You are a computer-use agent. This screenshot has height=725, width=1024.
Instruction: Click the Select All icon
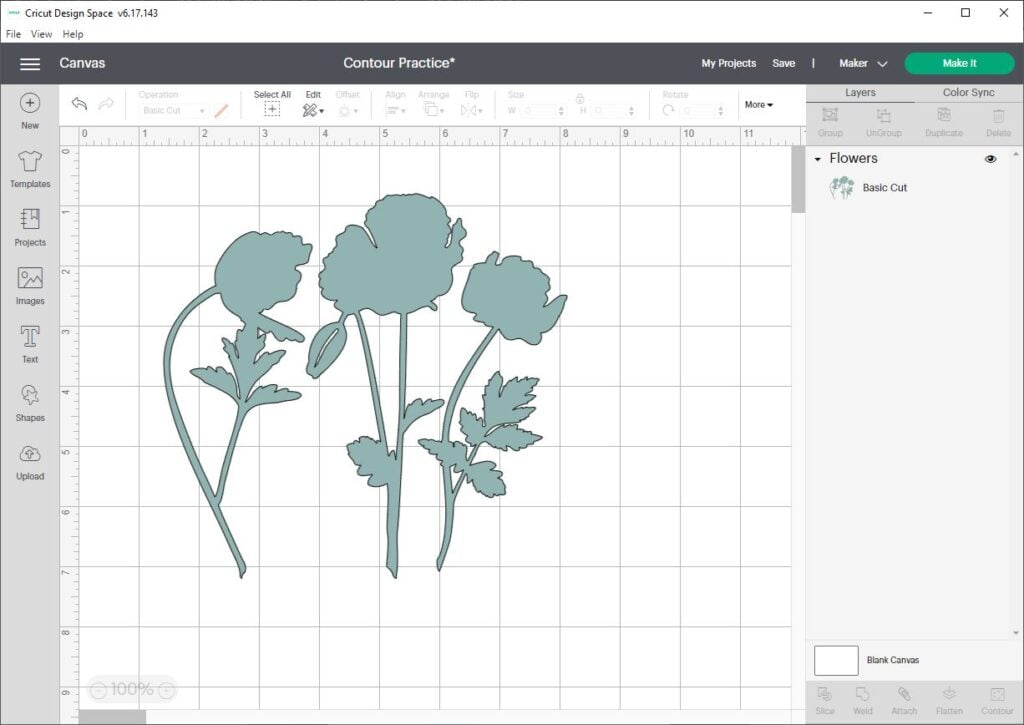(x=272, y=110)
